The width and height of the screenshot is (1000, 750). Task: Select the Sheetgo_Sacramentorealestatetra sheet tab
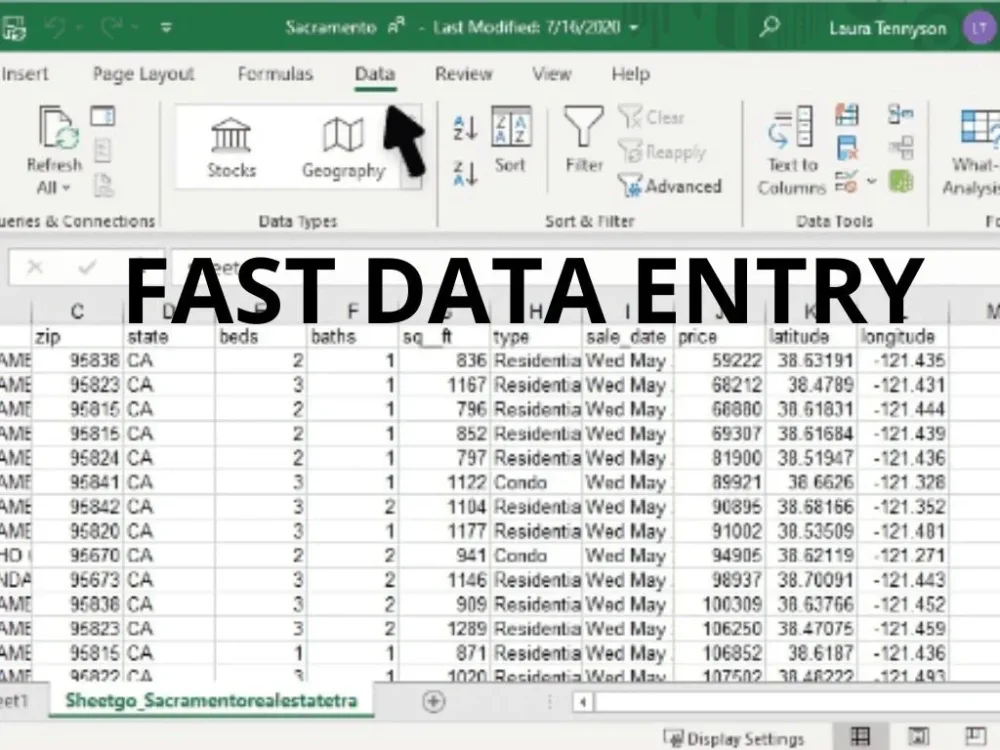[x=211, y=700]
